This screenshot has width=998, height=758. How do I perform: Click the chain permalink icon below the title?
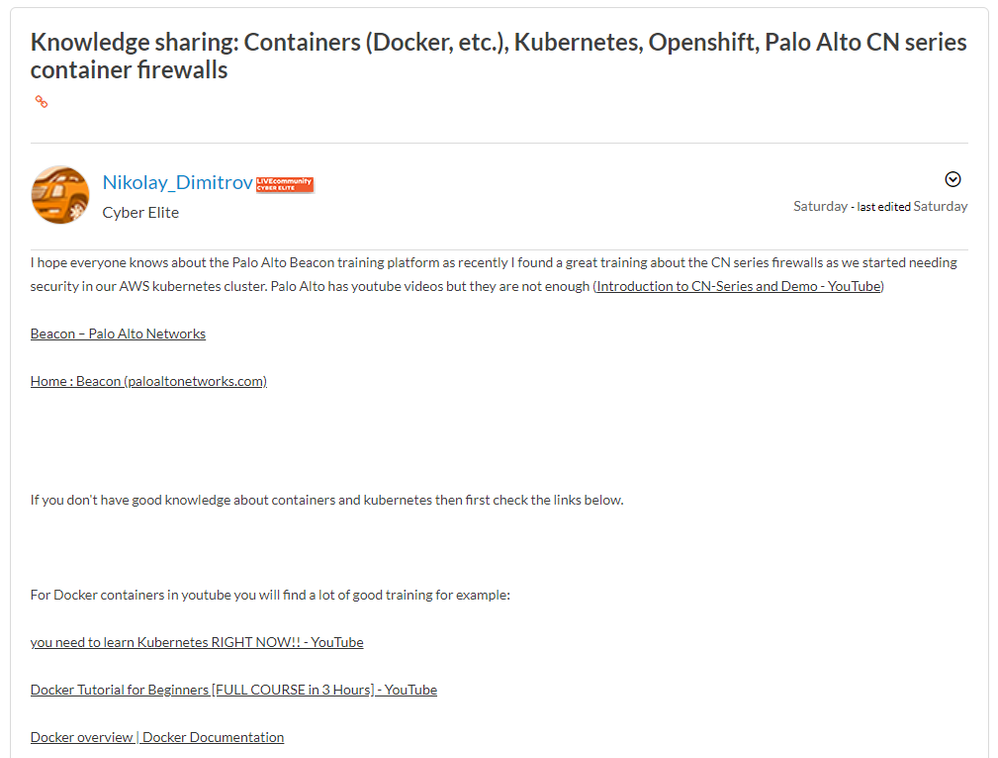pos(42,102)
